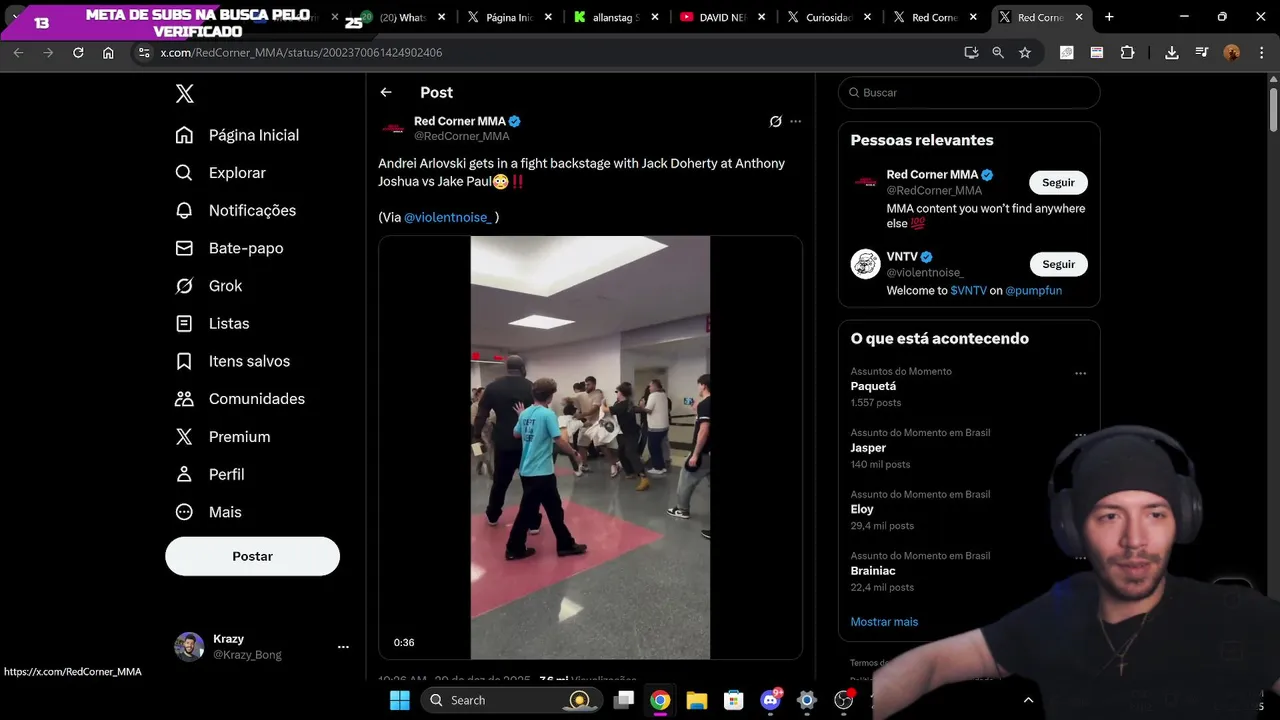This screenshot has height=720, width=1280.
Task: Open OBS Studio from taskbar
Action: coord(844,700)
